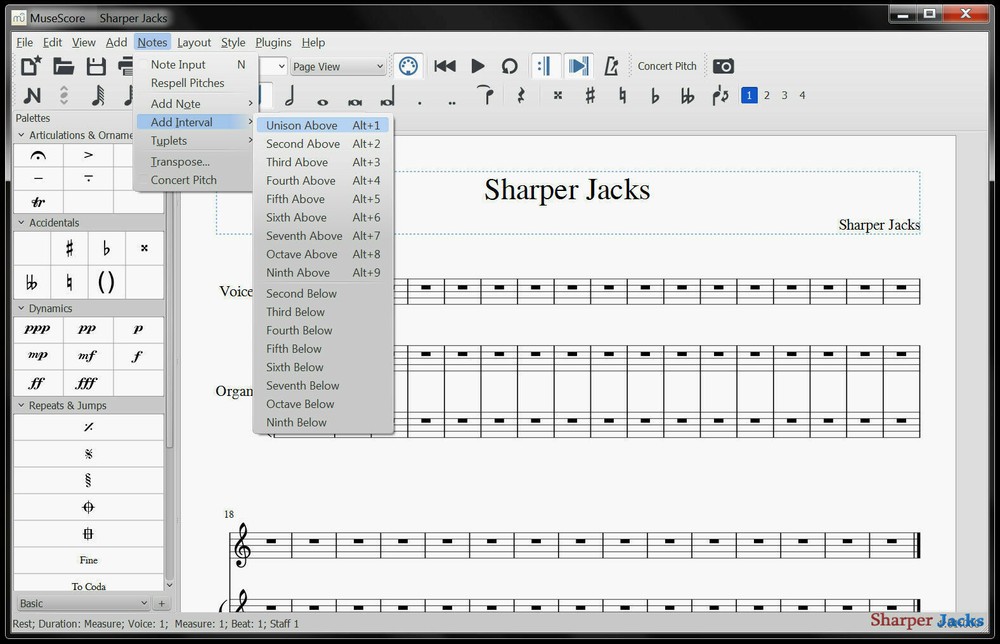Apply the fermata from Articulations palette
This screenshot has height=644, width=1000.
point(38,155)
